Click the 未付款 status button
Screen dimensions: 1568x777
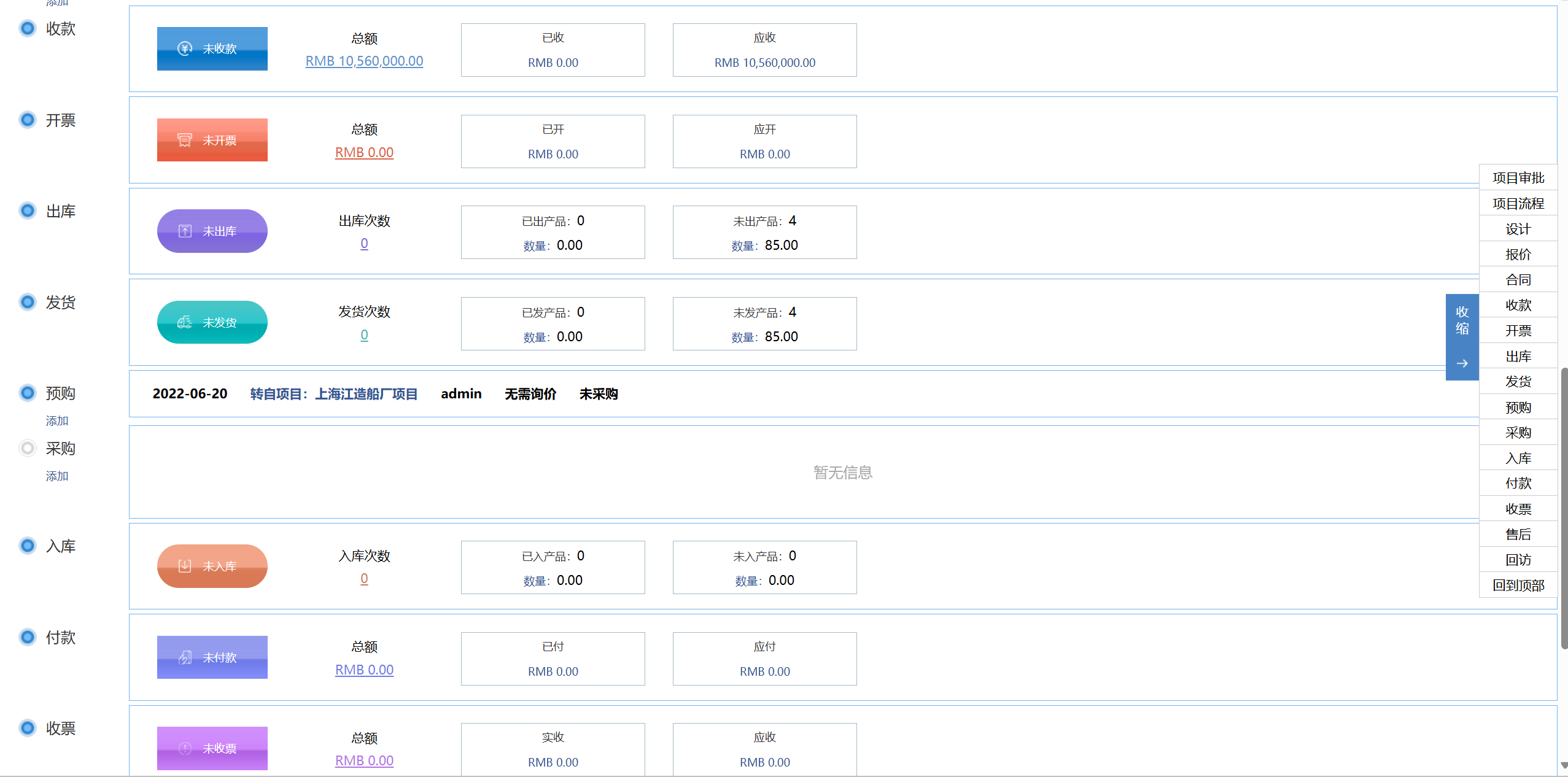212,657
